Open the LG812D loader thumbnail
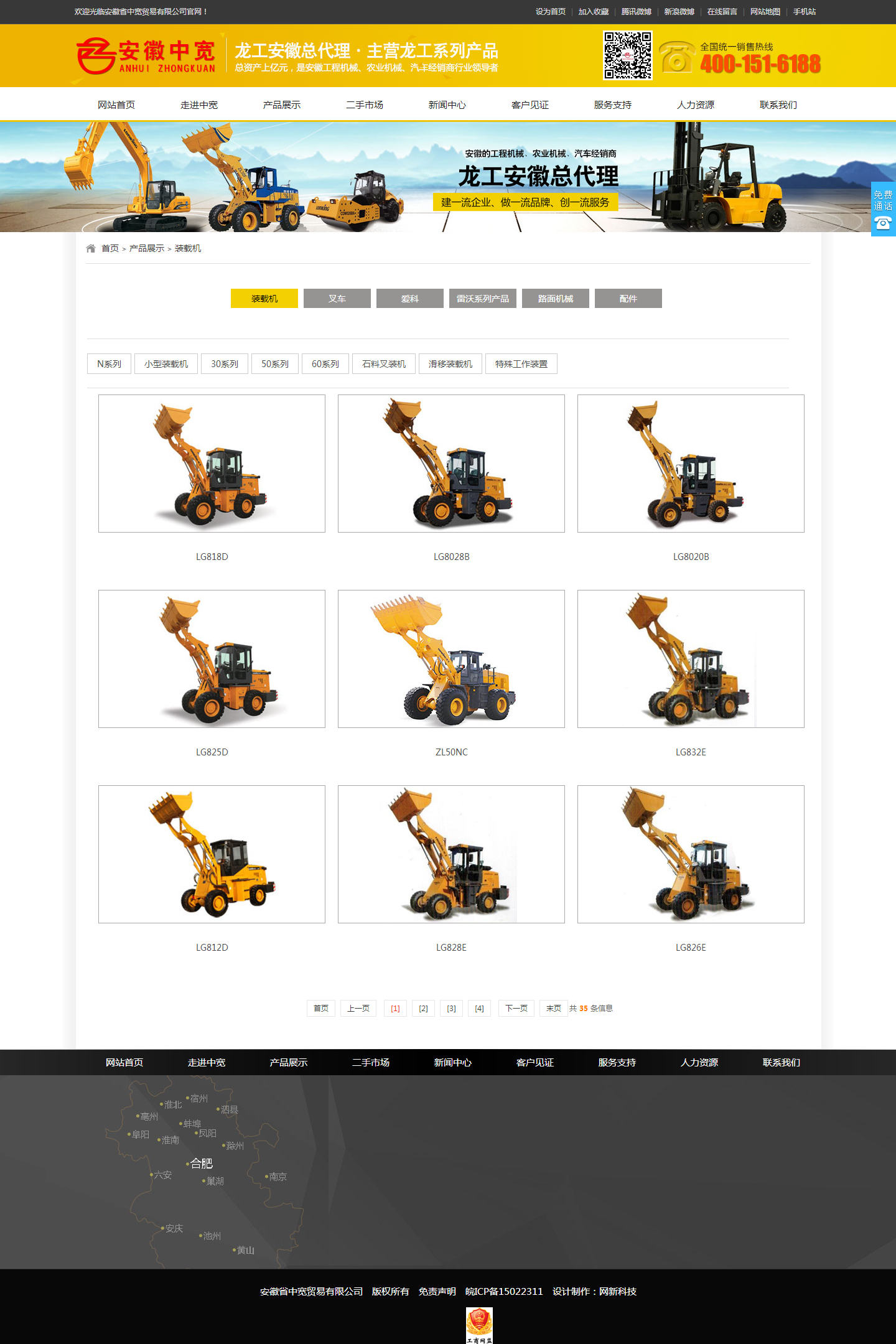 (212, 854)
